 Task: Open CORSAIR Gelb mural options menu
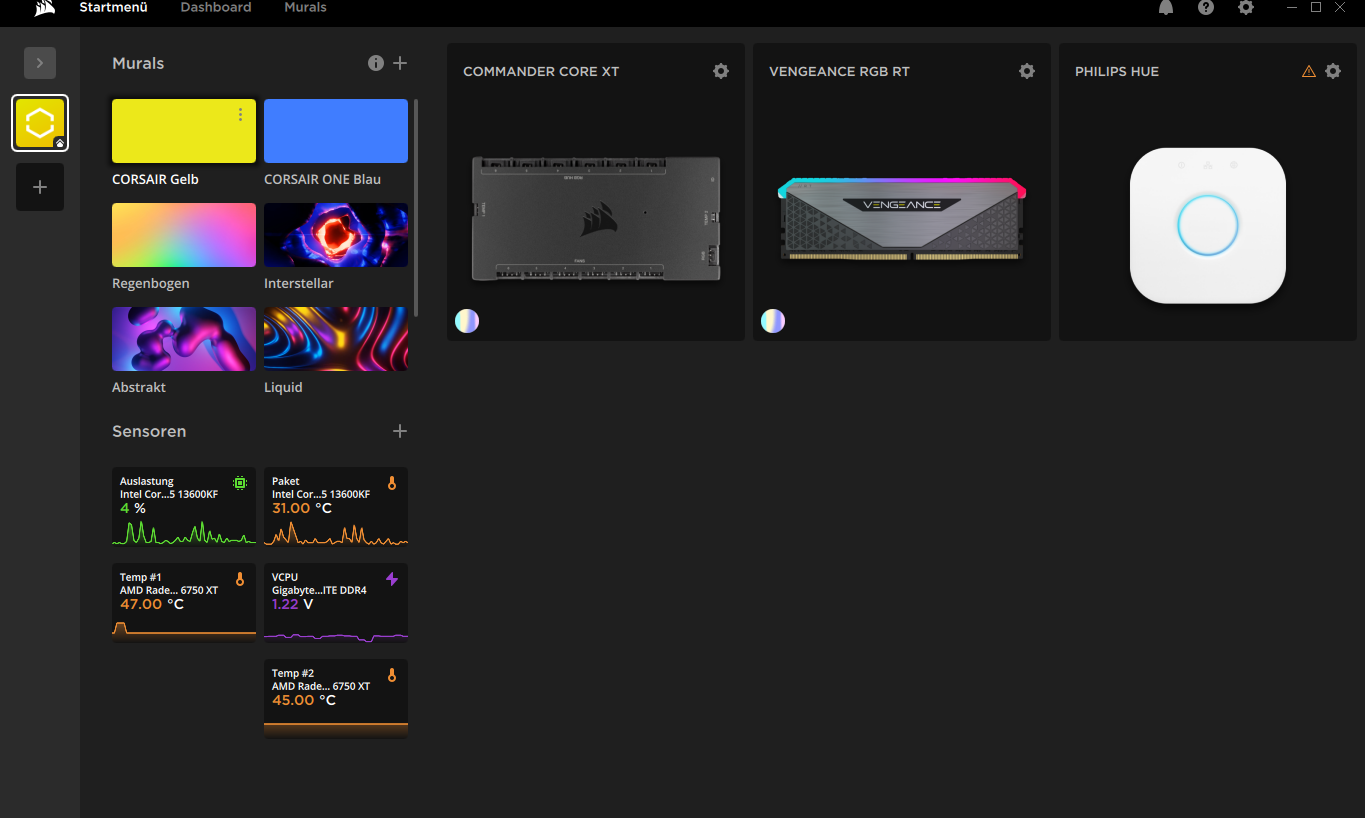(x=240, y=115)
